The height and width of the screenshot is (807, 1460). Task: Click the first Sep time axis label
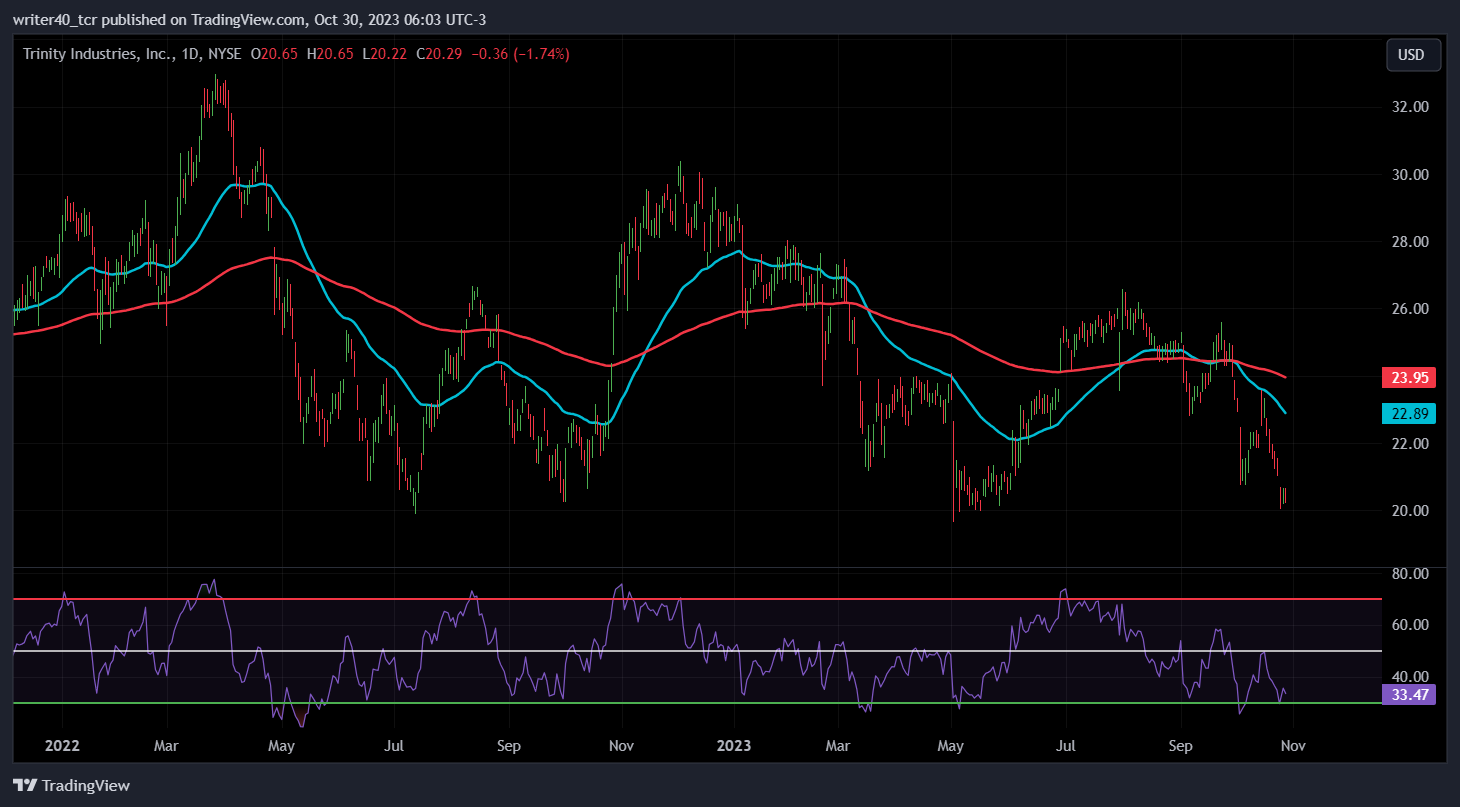[509, 746]
